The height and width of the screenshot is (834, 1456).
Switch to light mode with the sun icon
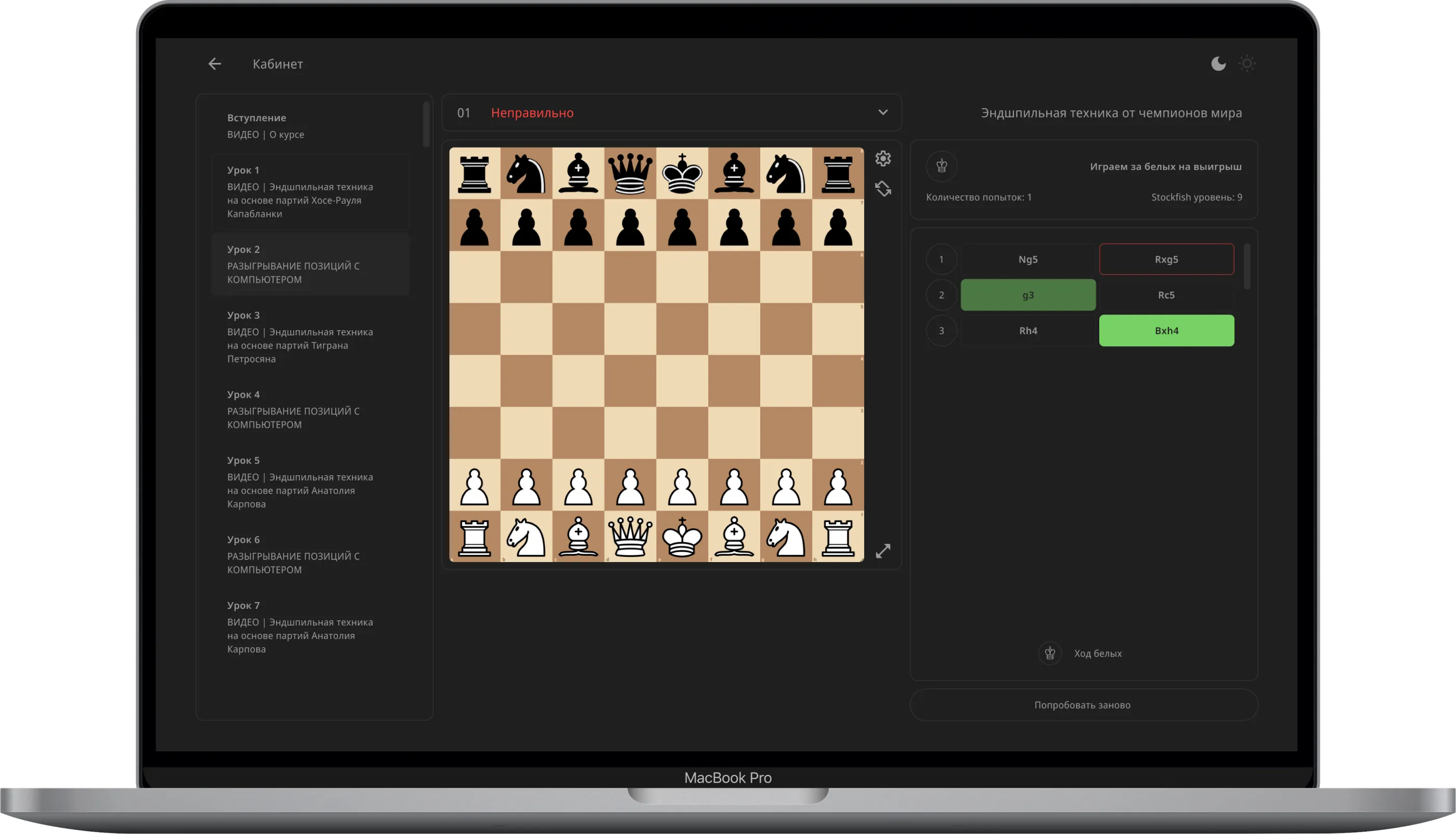coord(1247,63)
